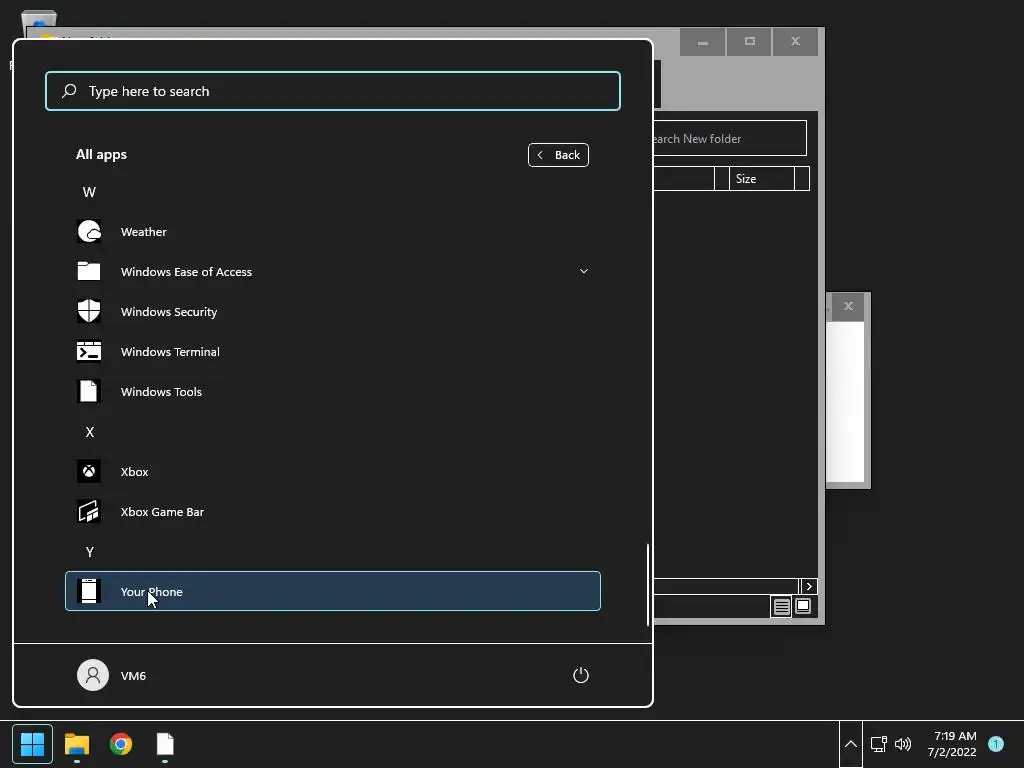Click the volume speaker tray icon
This screenshot has height=768, width=1024.
pos(903,744)
